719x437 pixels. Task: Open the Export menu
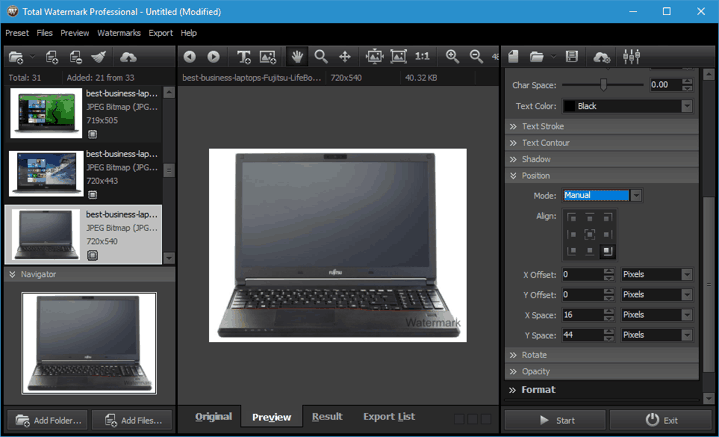click(x=160, y=33)
